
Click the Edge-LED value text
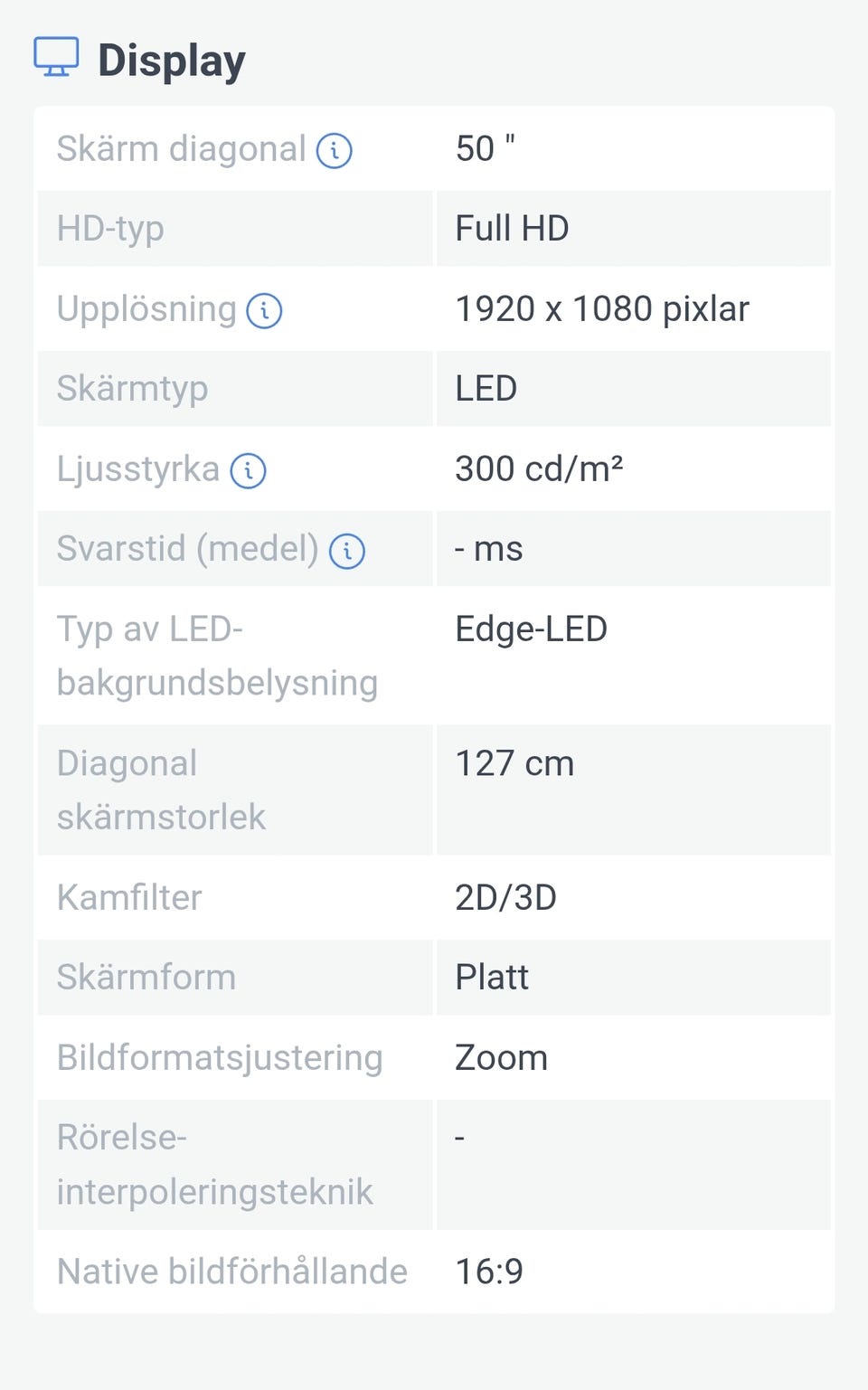(531, 629)
